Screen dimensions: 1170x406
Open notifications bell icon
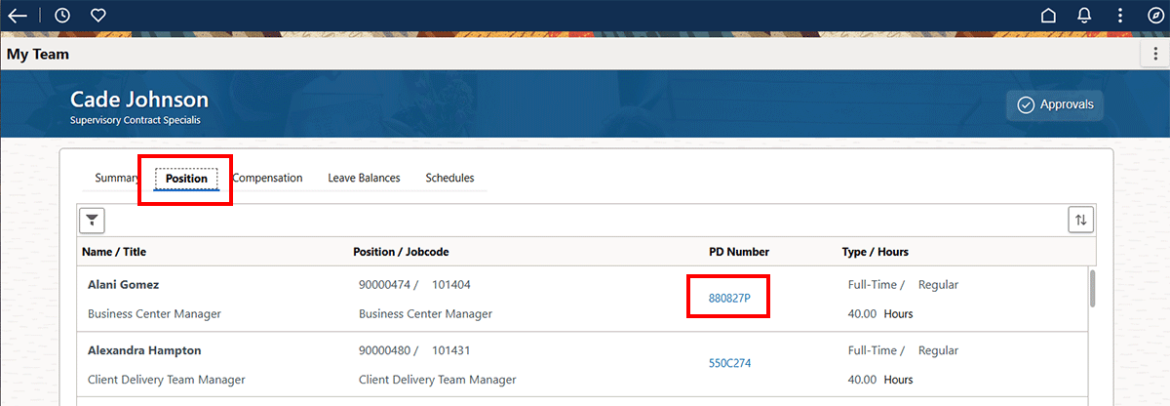tap(1084, 16)
